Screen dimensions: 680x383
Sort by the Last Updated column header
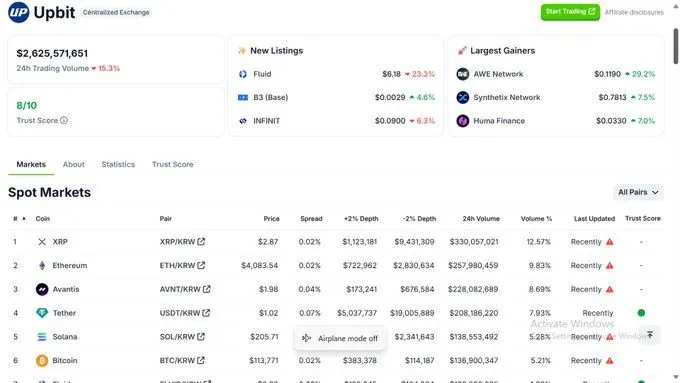(594, 219)
